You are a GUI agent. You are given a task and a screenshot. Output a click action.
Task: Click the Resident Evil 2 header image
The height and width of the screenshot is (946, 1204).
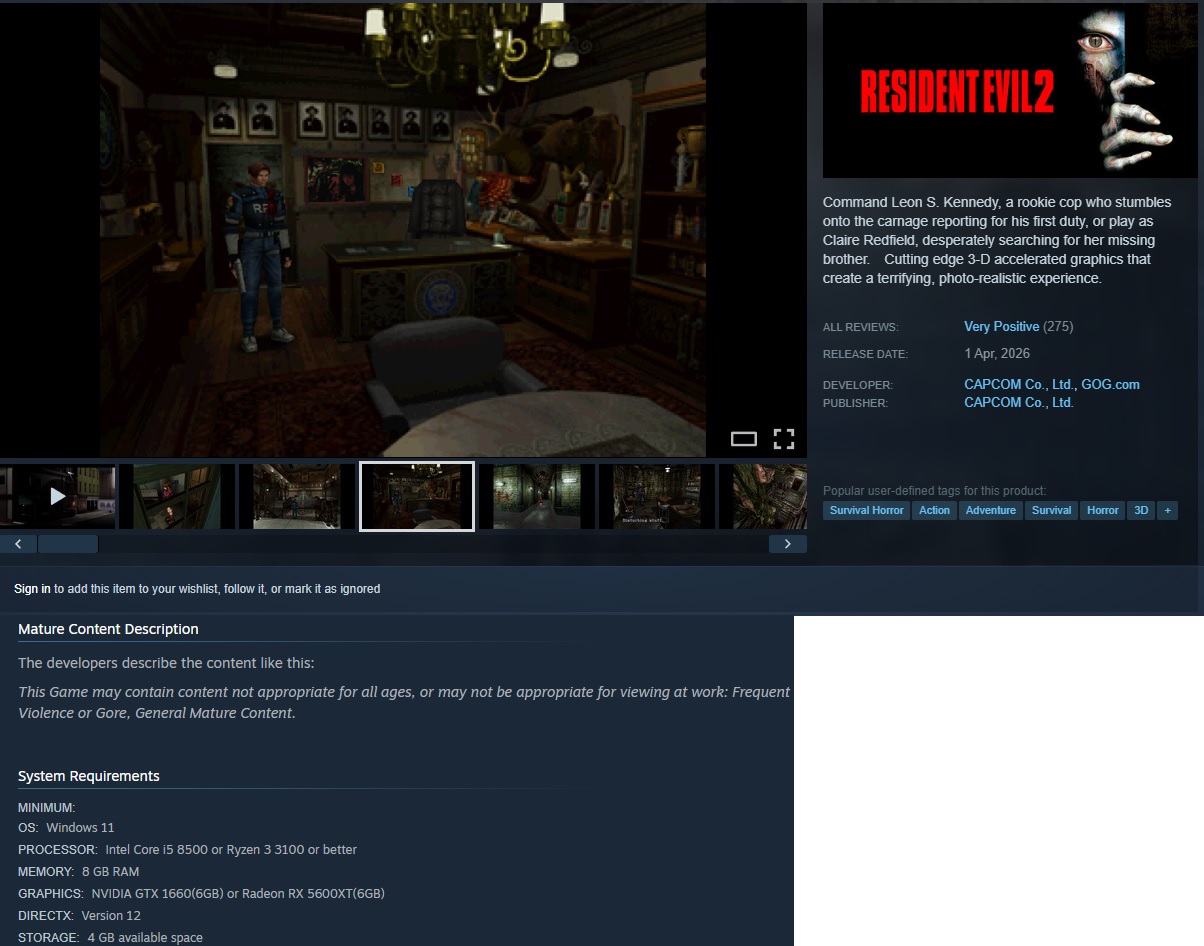click(1010, 90)
